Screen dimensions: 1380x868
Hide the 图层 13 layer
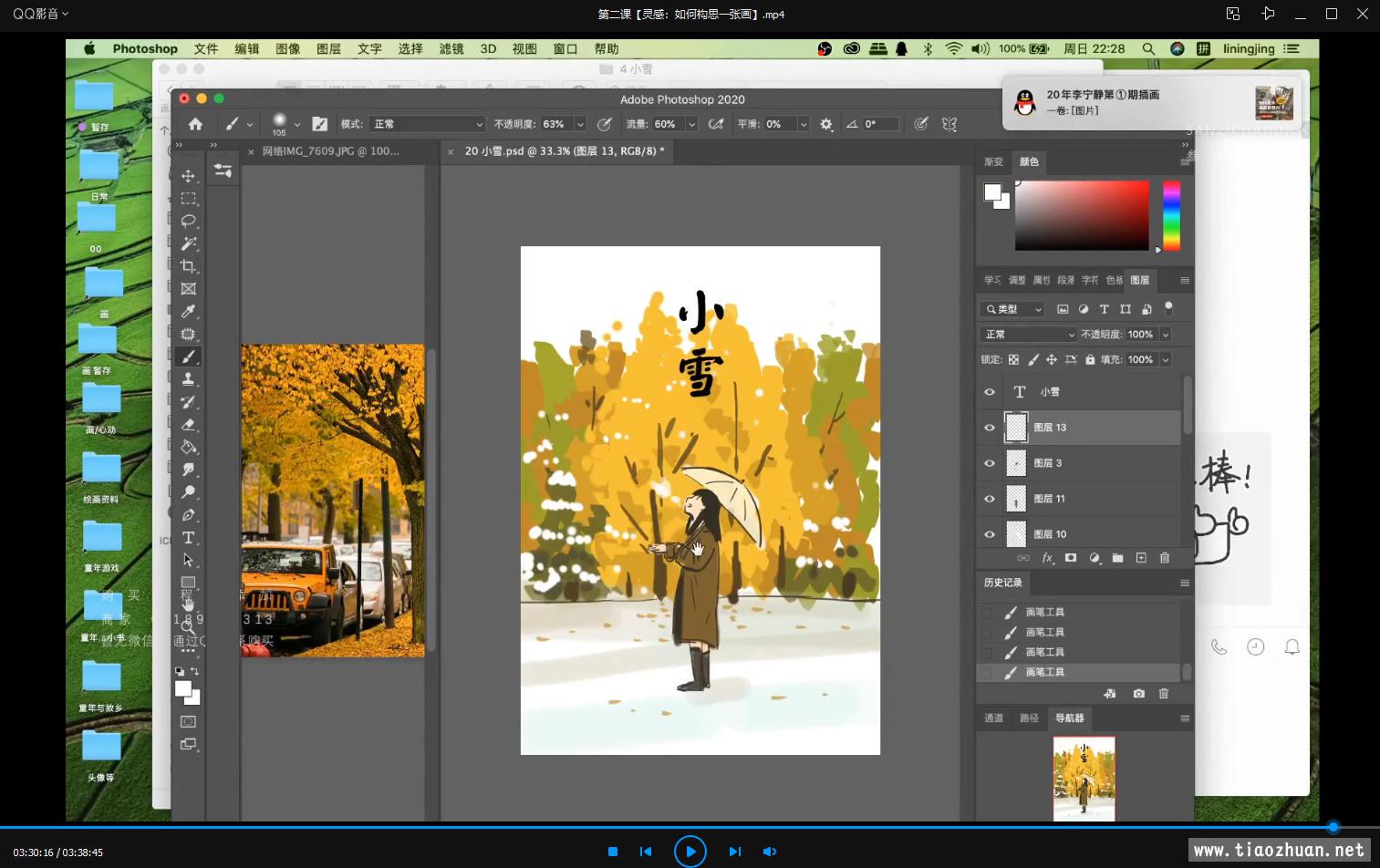(x=989, y=428)
